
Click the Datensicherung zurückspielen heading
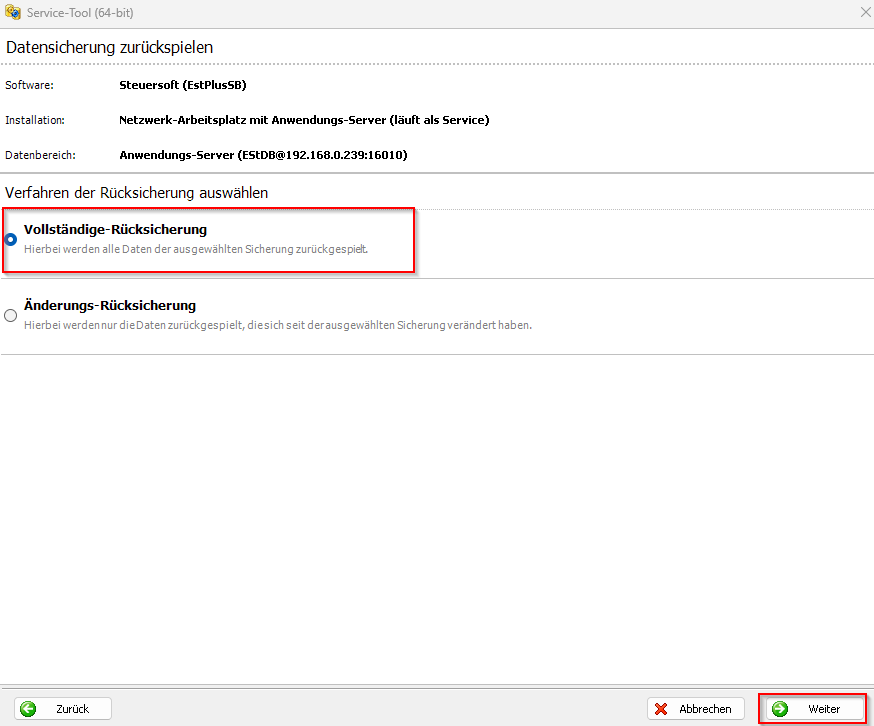click(x=110, y=47)
